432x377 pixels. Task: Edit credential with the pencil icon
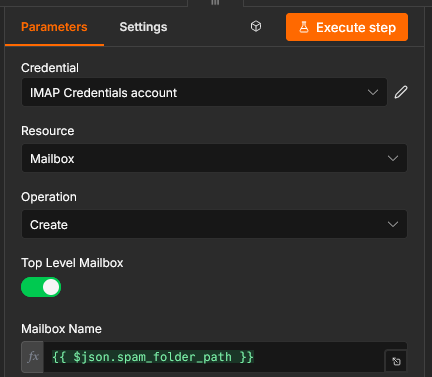coord(401,92)
